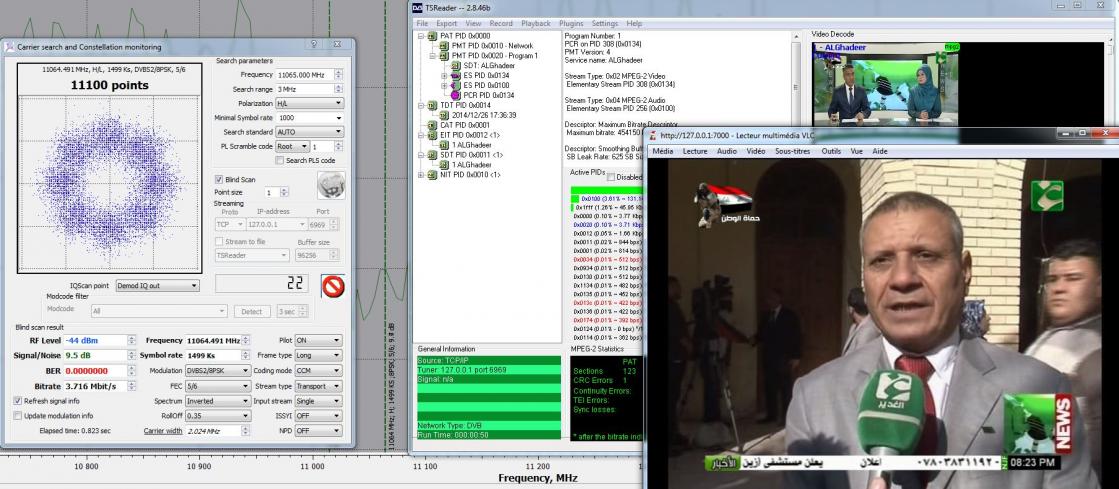This screenshot has height=489, width=1119.
Task: Open the Modulation DVBS2/8PSK dropdown
Action: (x=218, y=371)
